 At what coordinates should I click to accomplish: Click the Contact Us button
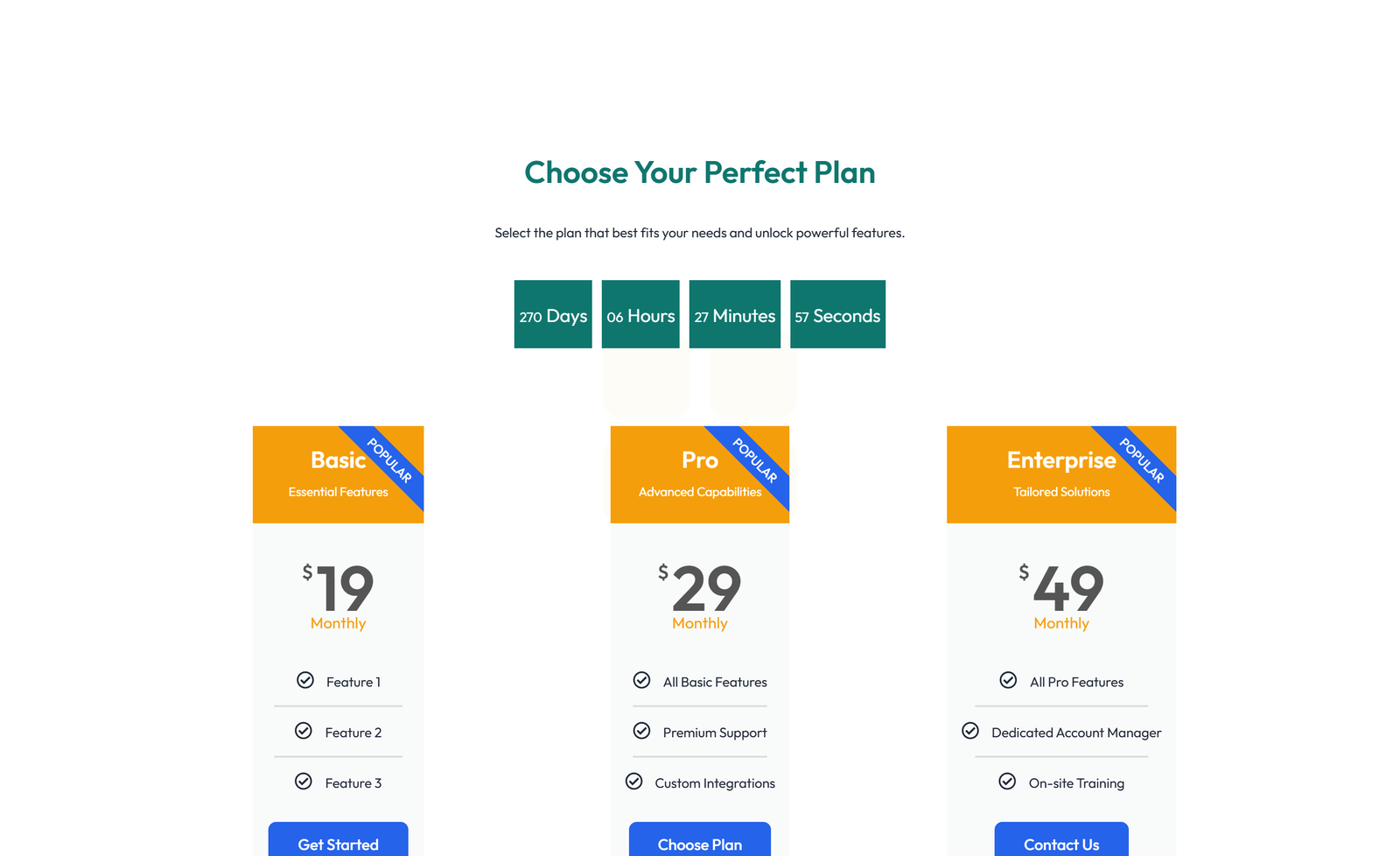coord(1061,843)
